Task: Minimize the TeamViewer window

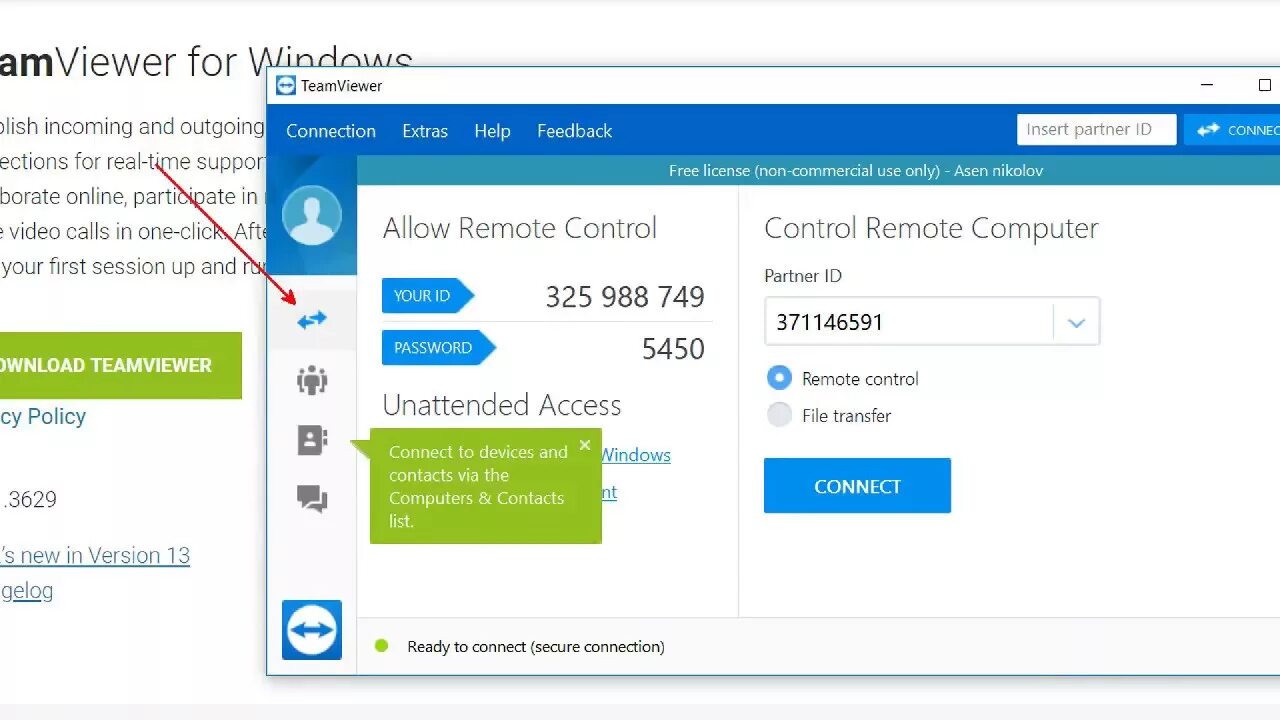Action: [1208, 86]
